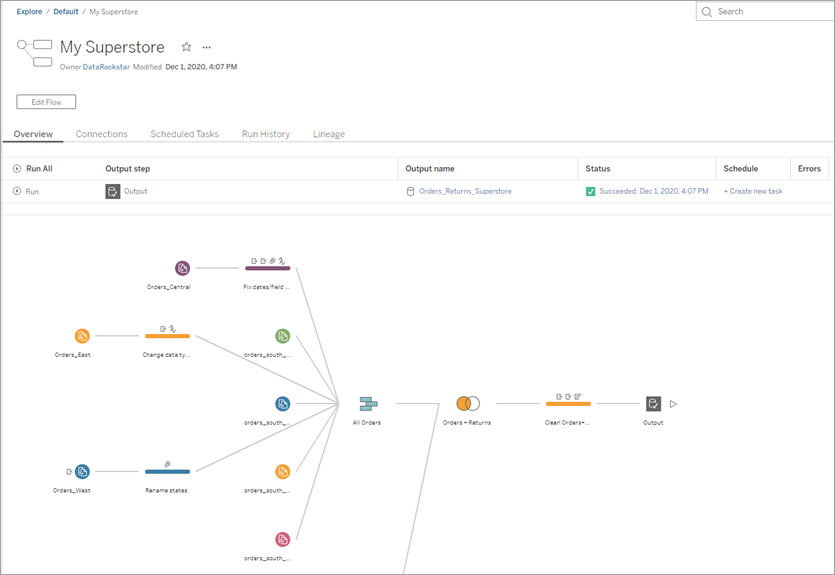This screenshot has height=575, width=835.
Task: Click the Create new task link
Action: click(x=753, y=191)
